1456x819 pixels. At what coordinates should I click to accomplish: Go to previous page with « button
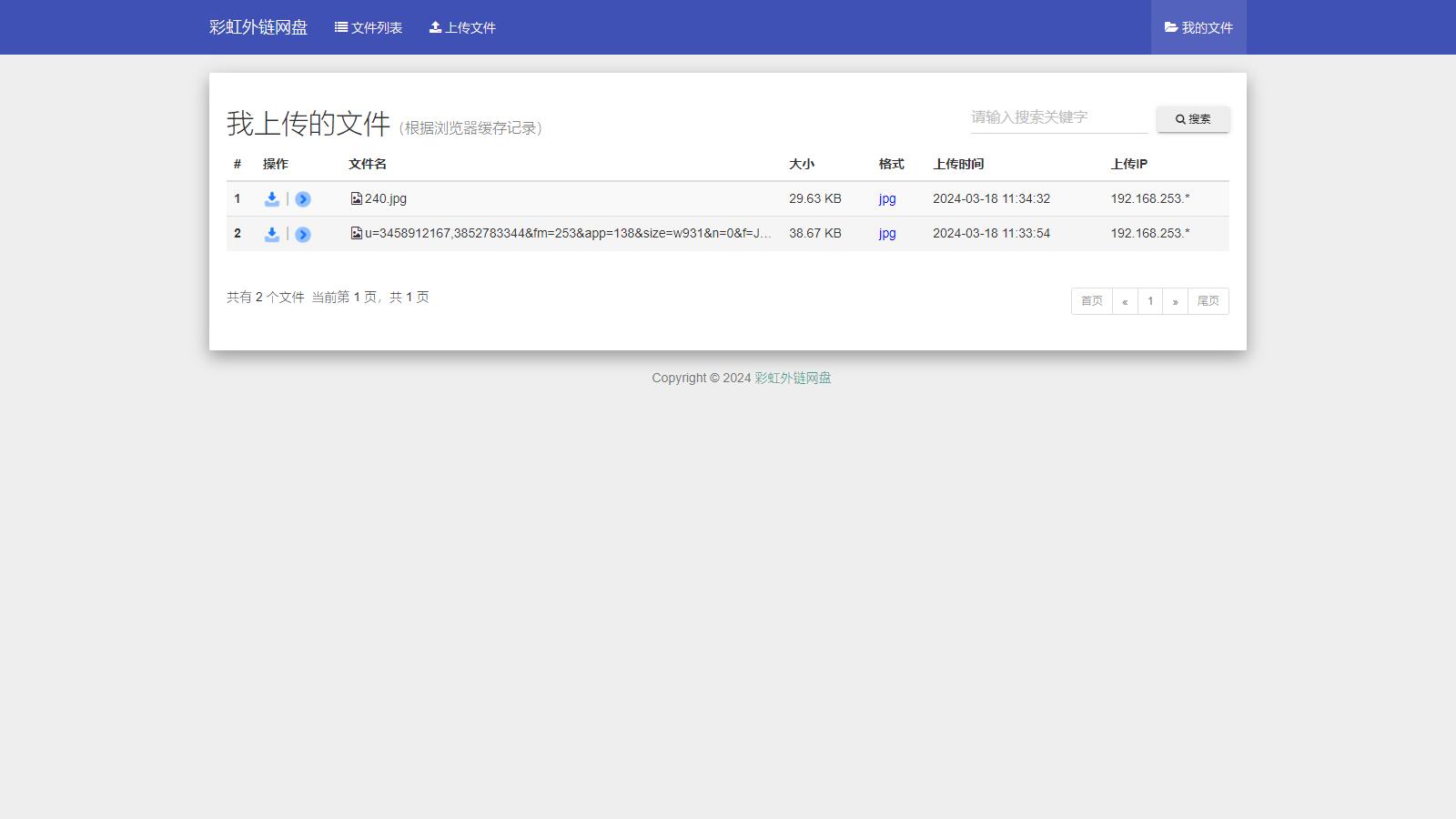pos(1125,301)
